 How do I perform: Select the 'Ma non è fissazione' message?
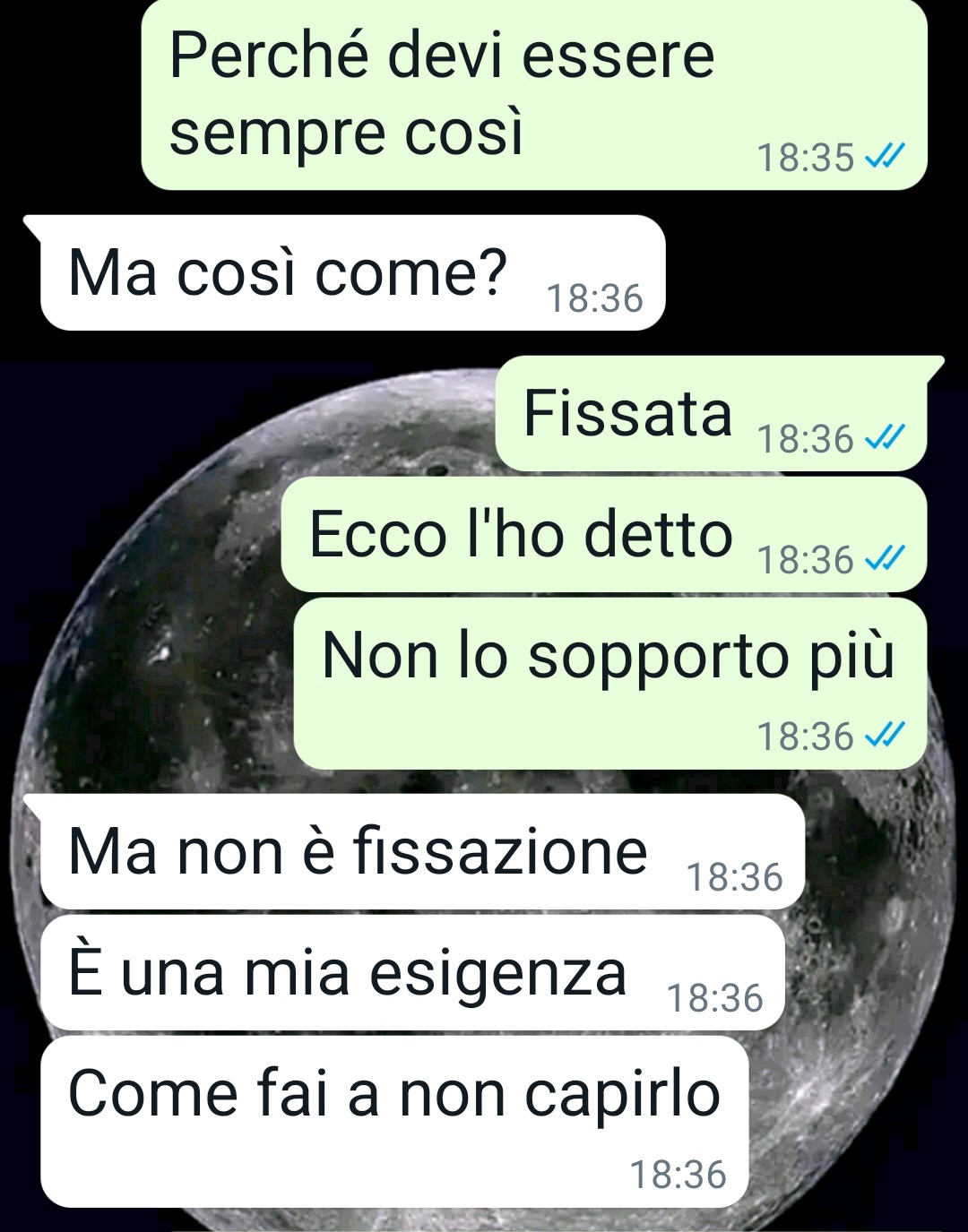(x=422, y=851)
